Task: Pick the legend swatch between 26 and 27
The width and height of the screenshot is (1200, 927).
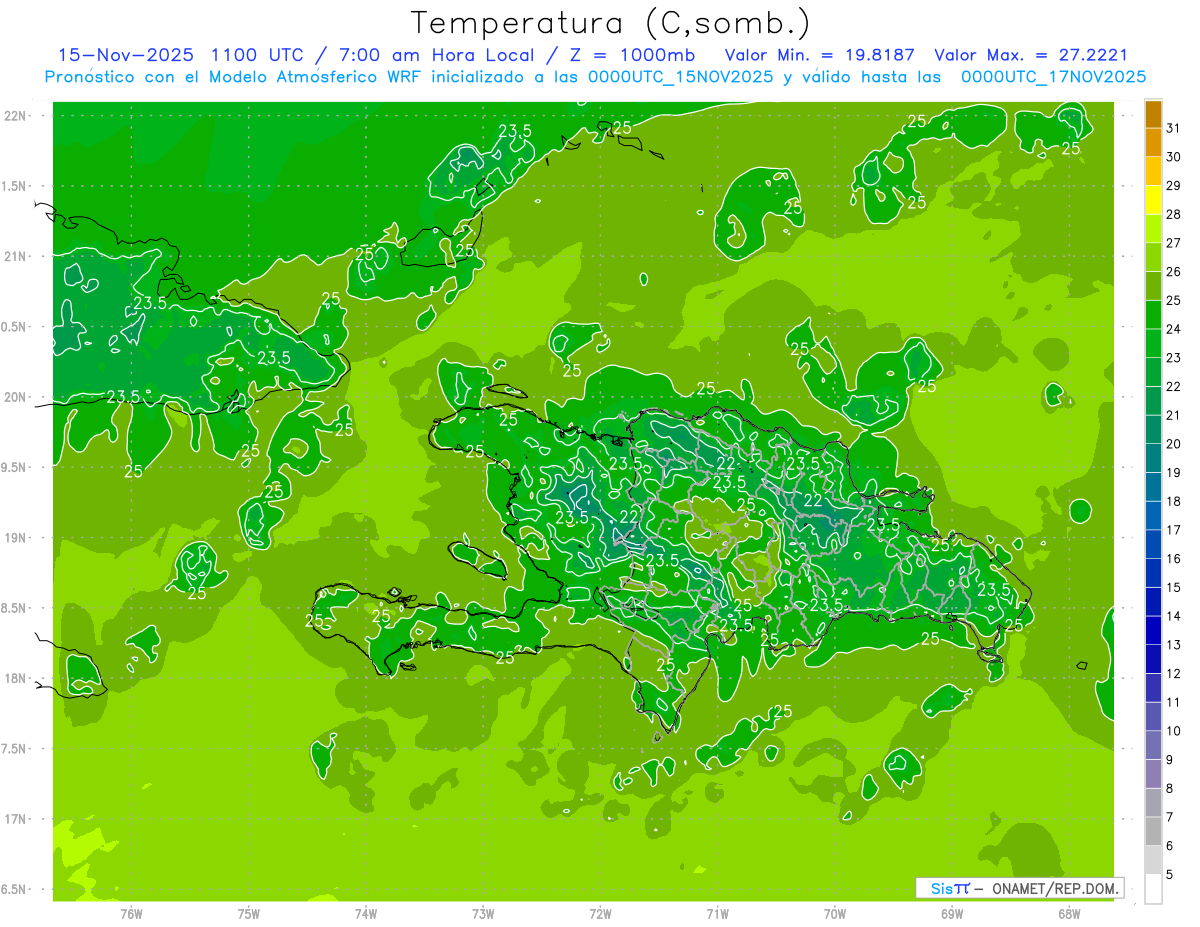Action: (x=1153, y=258)
